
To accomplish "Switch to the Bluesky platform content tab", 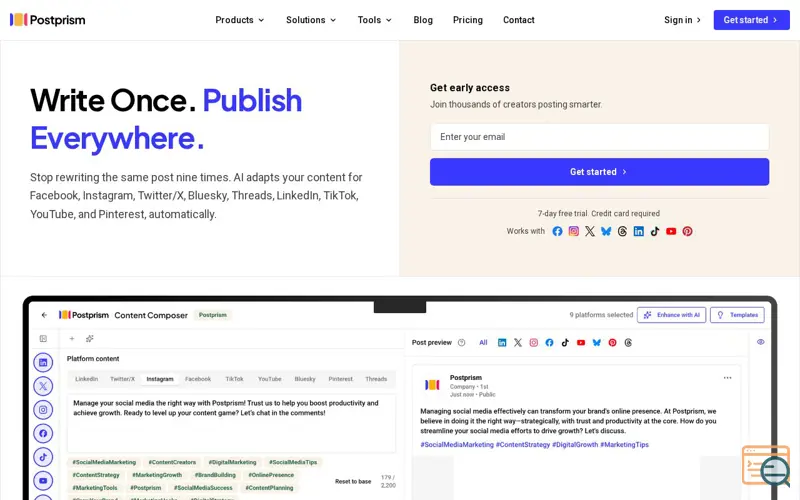I will click(x=305, y=379).
